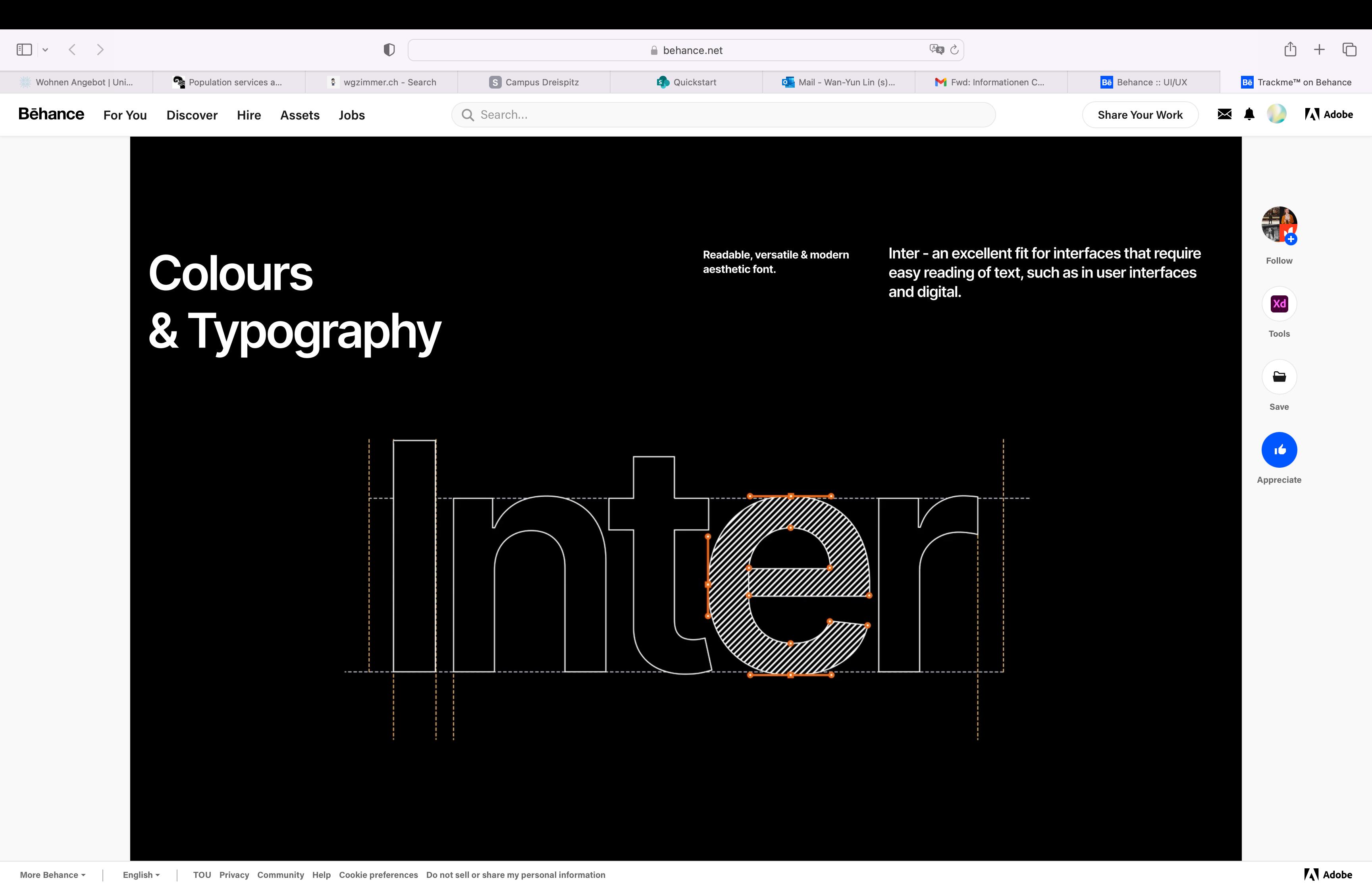
Task: Open messages via the envelope icon
Action: coord(1225,115)
